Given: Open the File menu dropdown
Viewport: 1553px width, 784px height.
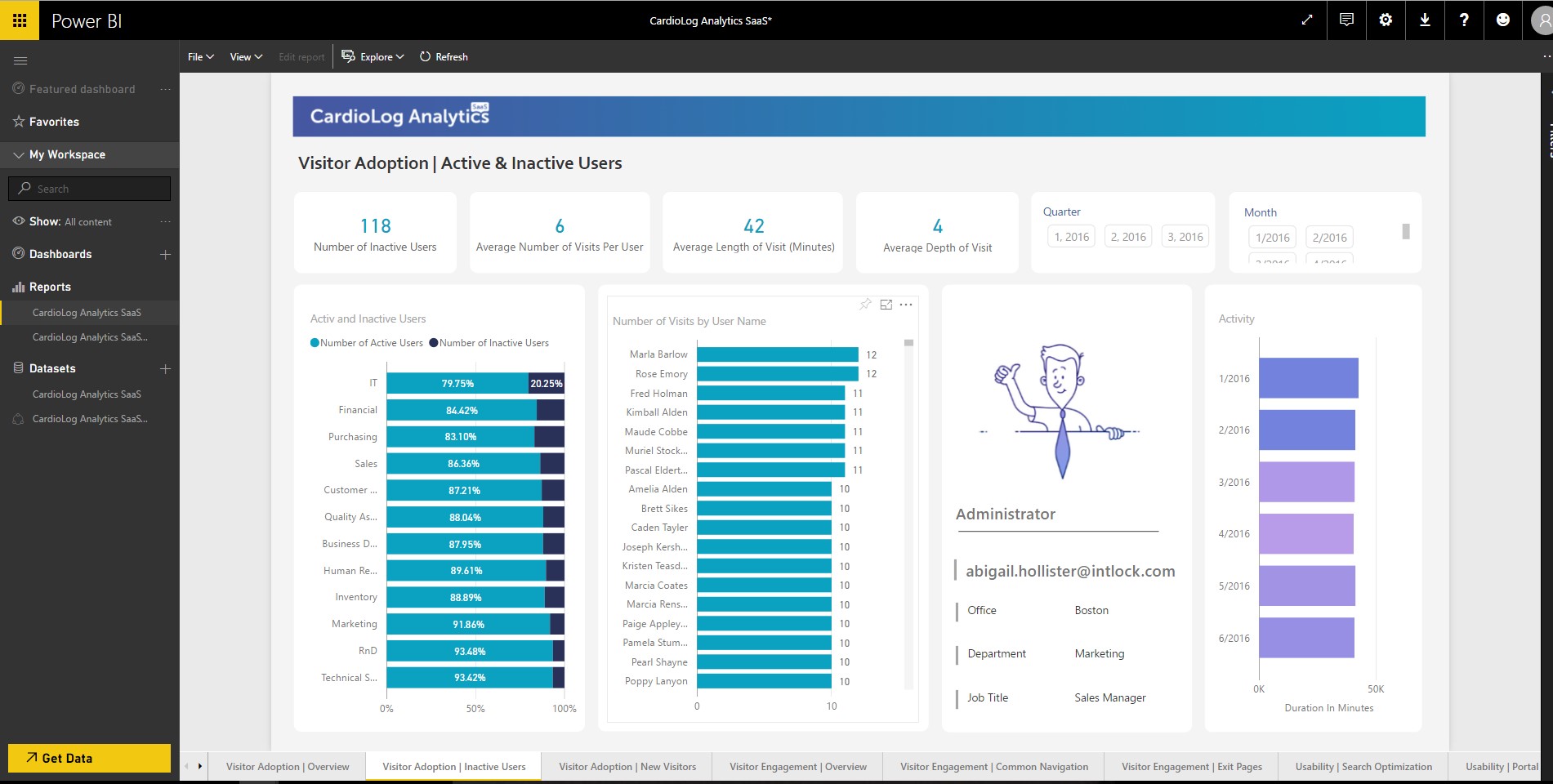Looking at the screenshot, I should 200,57.
